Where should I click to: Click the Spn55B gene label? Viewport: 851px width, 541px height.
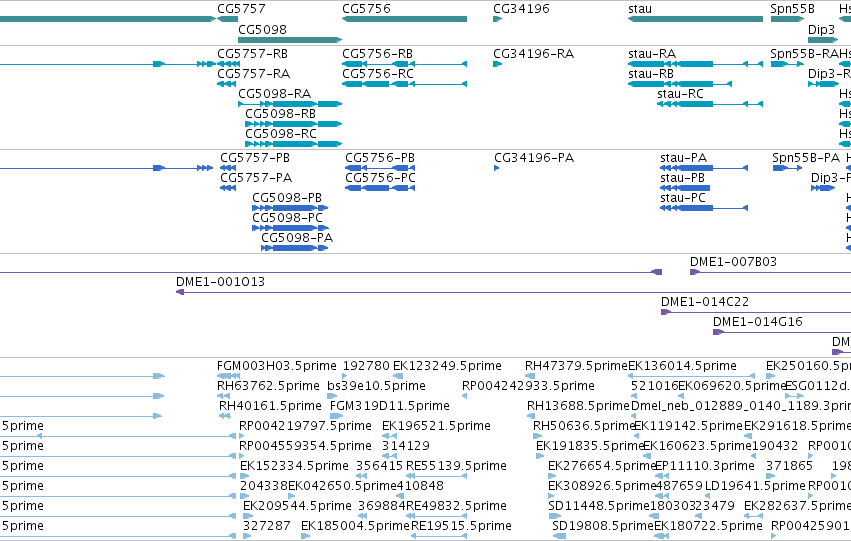pos(792,9)
